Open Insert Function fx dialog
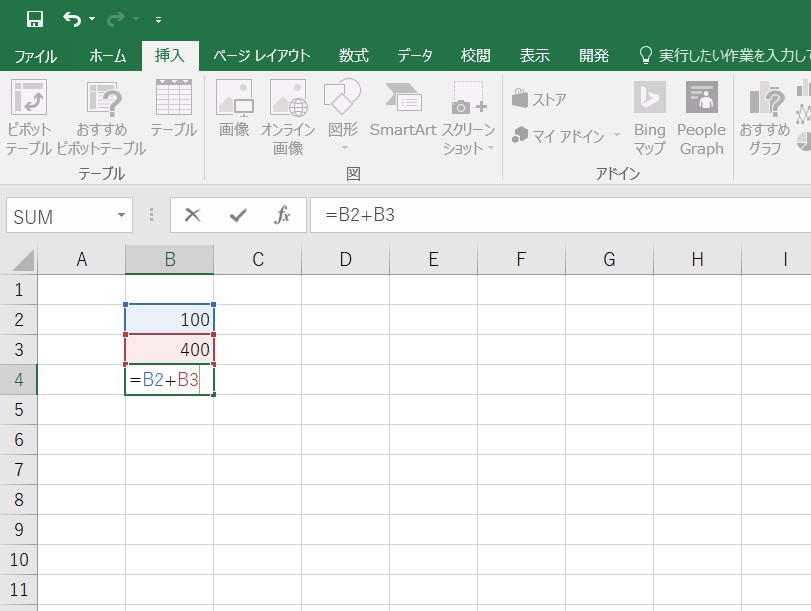Viewport: 811px width, 611px height. [282, 215]
